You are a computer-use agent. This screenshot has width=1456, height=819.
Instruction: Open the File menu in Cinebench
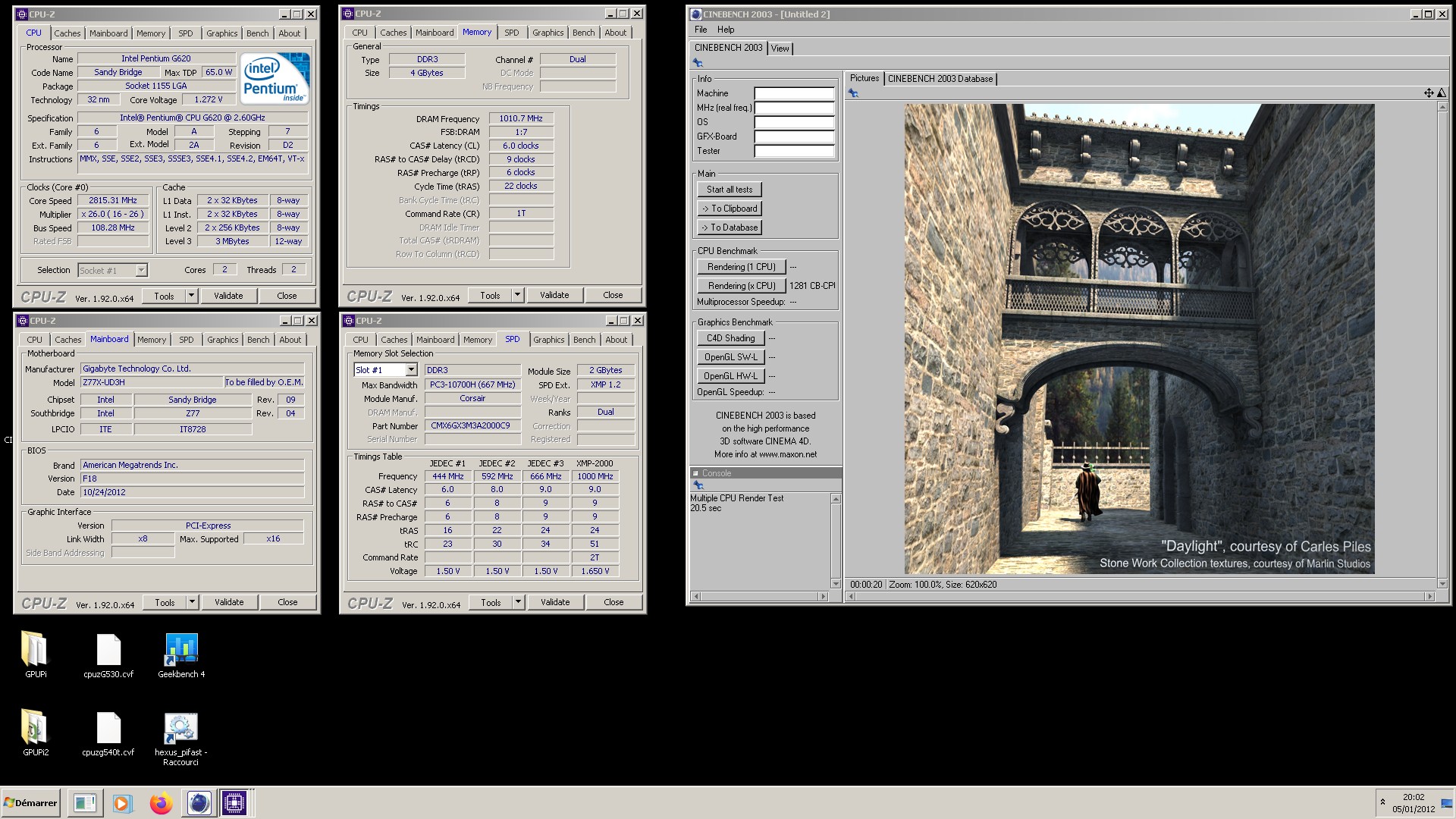(701, 30)
